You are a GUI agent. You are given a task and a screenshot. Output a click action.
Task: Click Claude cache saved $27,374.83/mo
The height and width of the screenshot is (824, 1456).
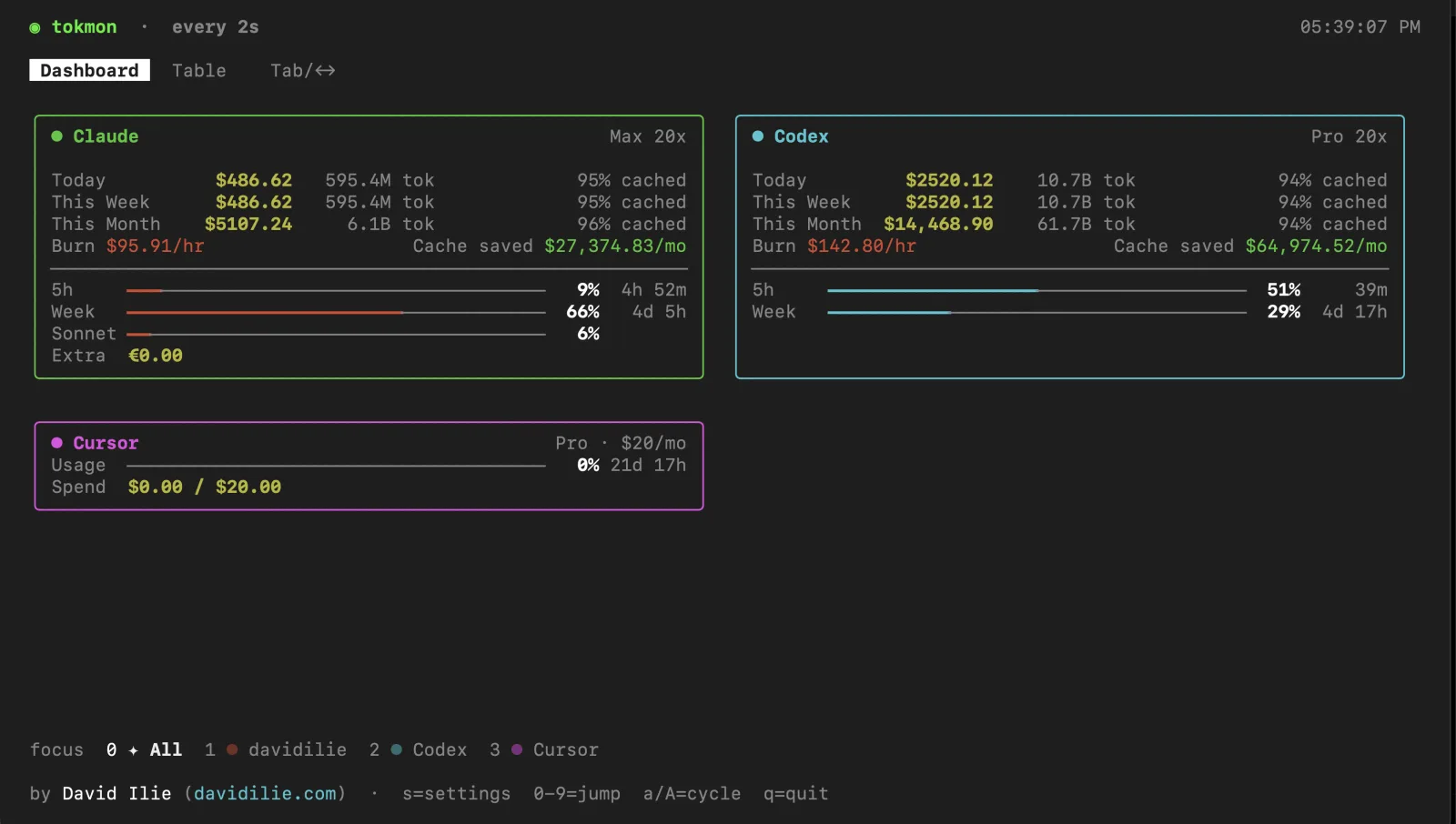click(x=615, y=246)
